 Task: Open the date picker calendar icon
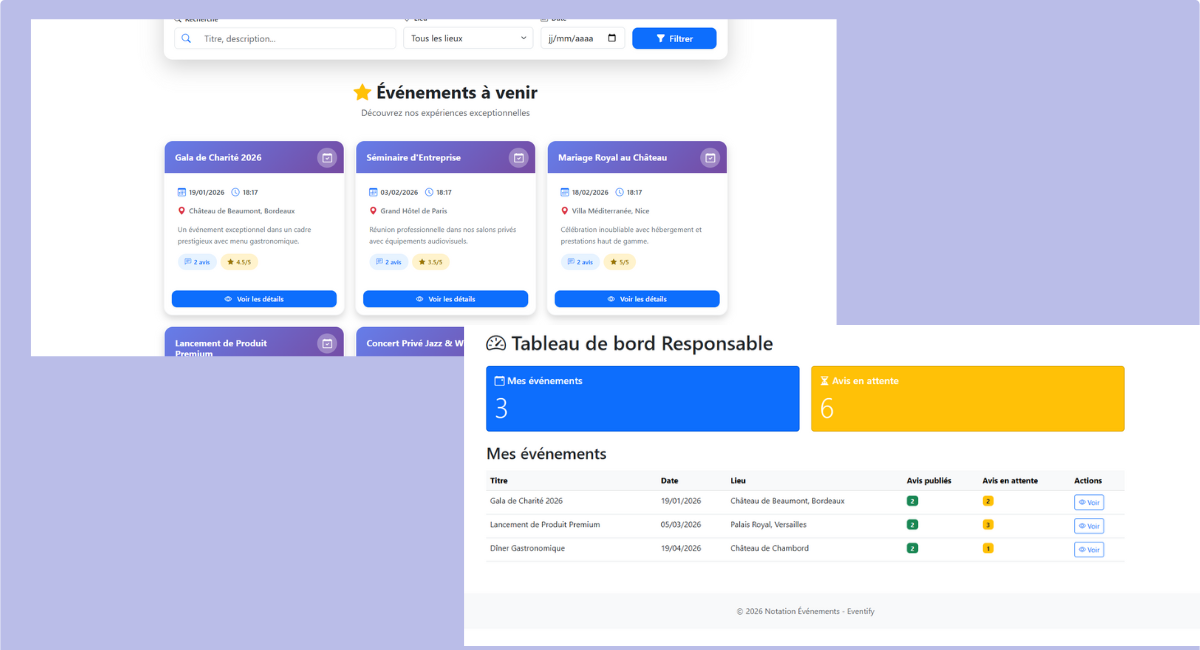pyautogui.click(x=612, y=38)
